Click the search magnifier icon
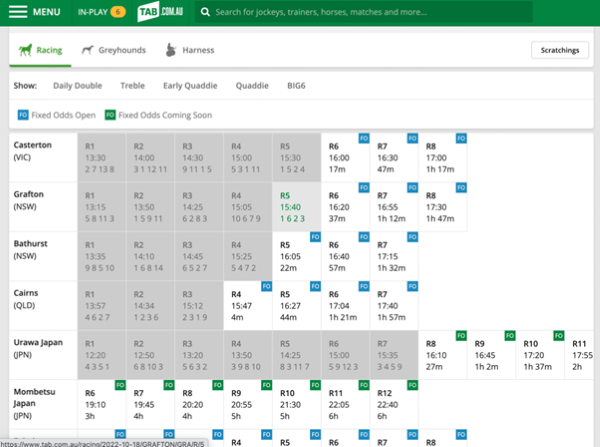Image resolution: width=600 pixels, height=447 pixels. [205, 12]
